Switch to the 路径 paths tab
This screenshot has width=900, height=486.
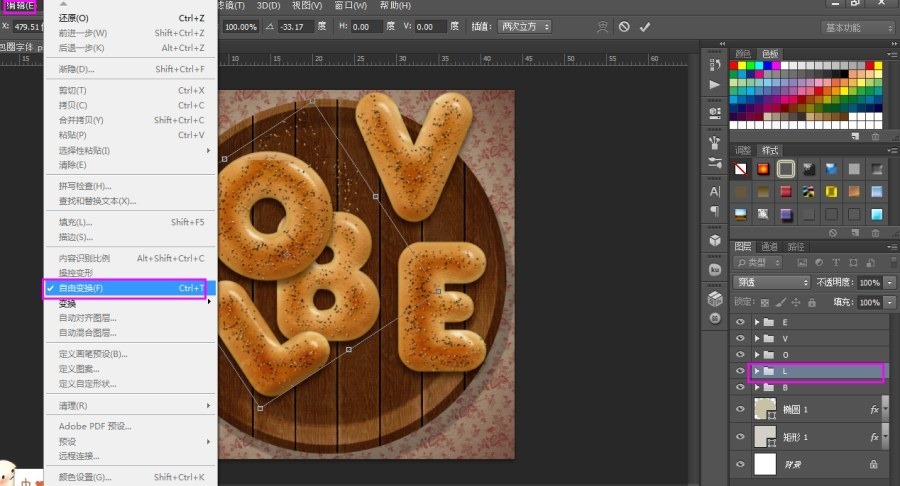point(796,247)
